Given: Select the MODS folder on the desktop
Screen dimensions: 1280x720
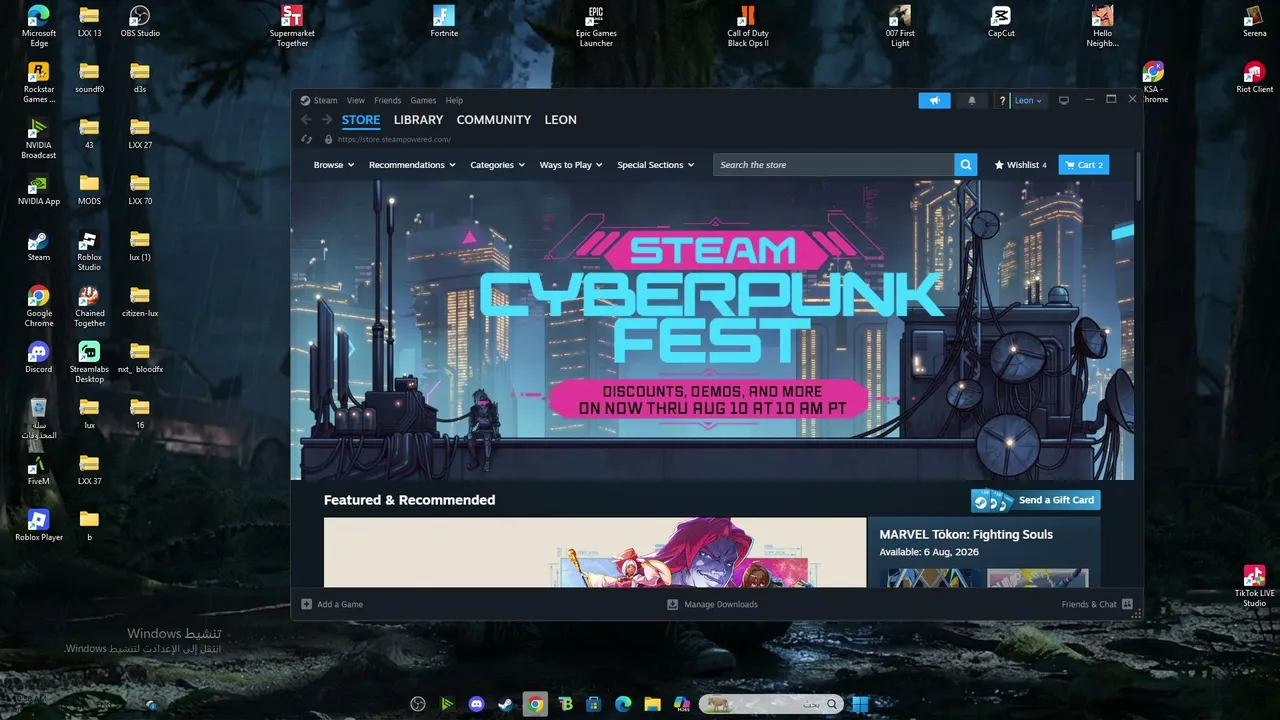Looking at the screenshot, I should (x=89, y=190).
